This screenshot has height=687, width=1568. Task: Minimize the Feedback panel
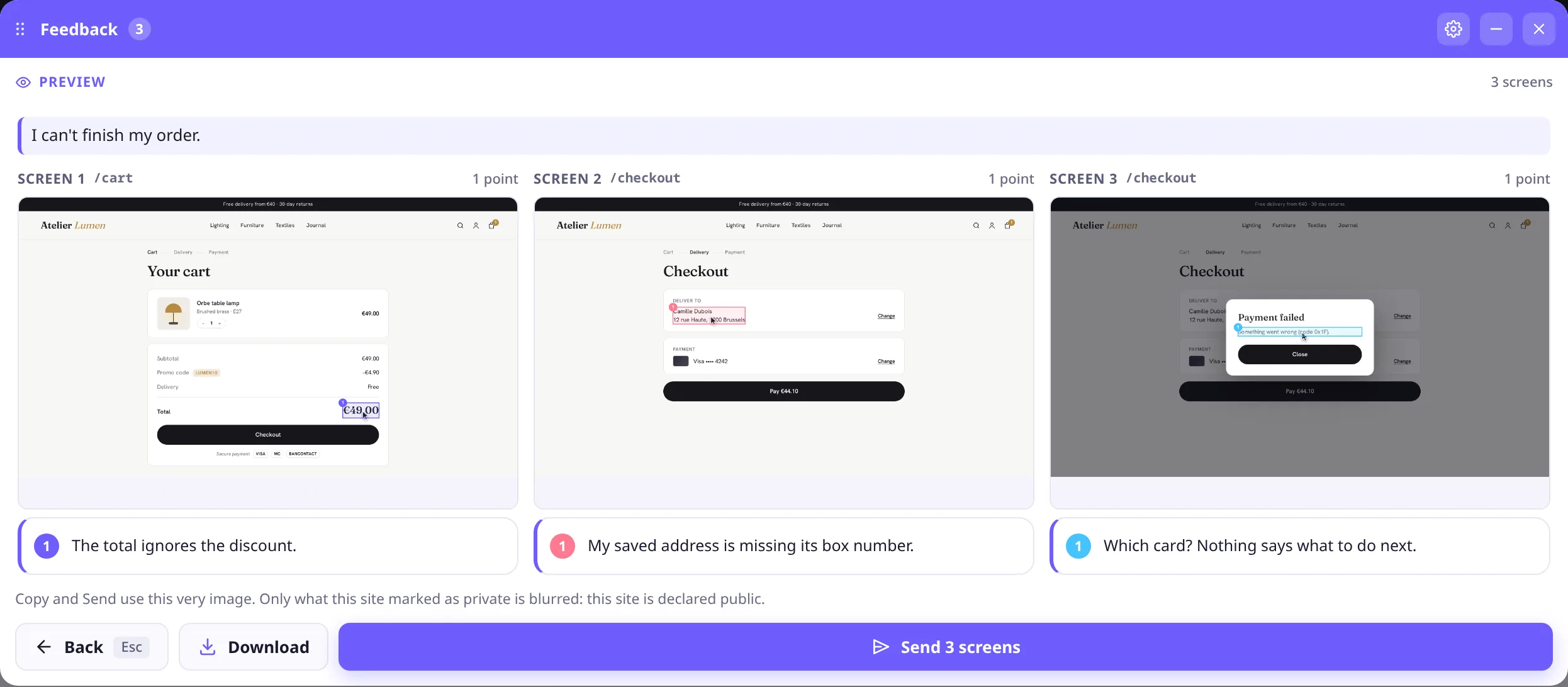1496,29
